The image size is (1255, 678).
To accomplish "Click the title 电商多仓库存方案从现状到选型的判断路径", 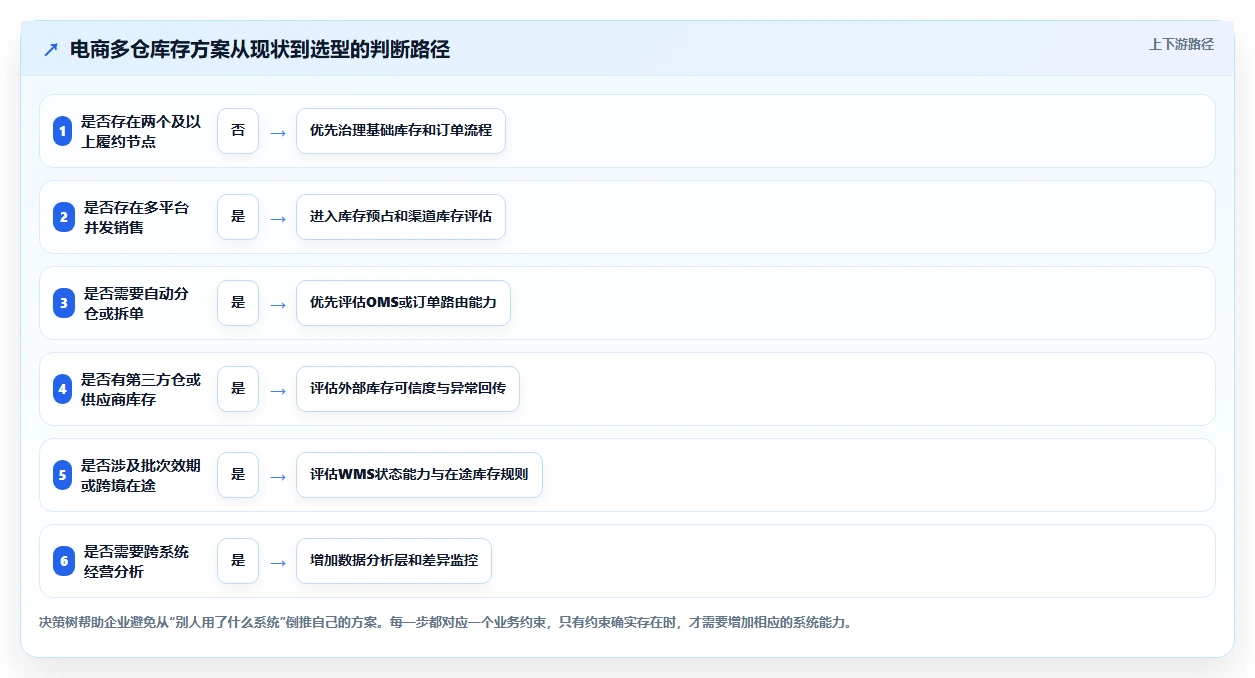I will coord(260,50).
